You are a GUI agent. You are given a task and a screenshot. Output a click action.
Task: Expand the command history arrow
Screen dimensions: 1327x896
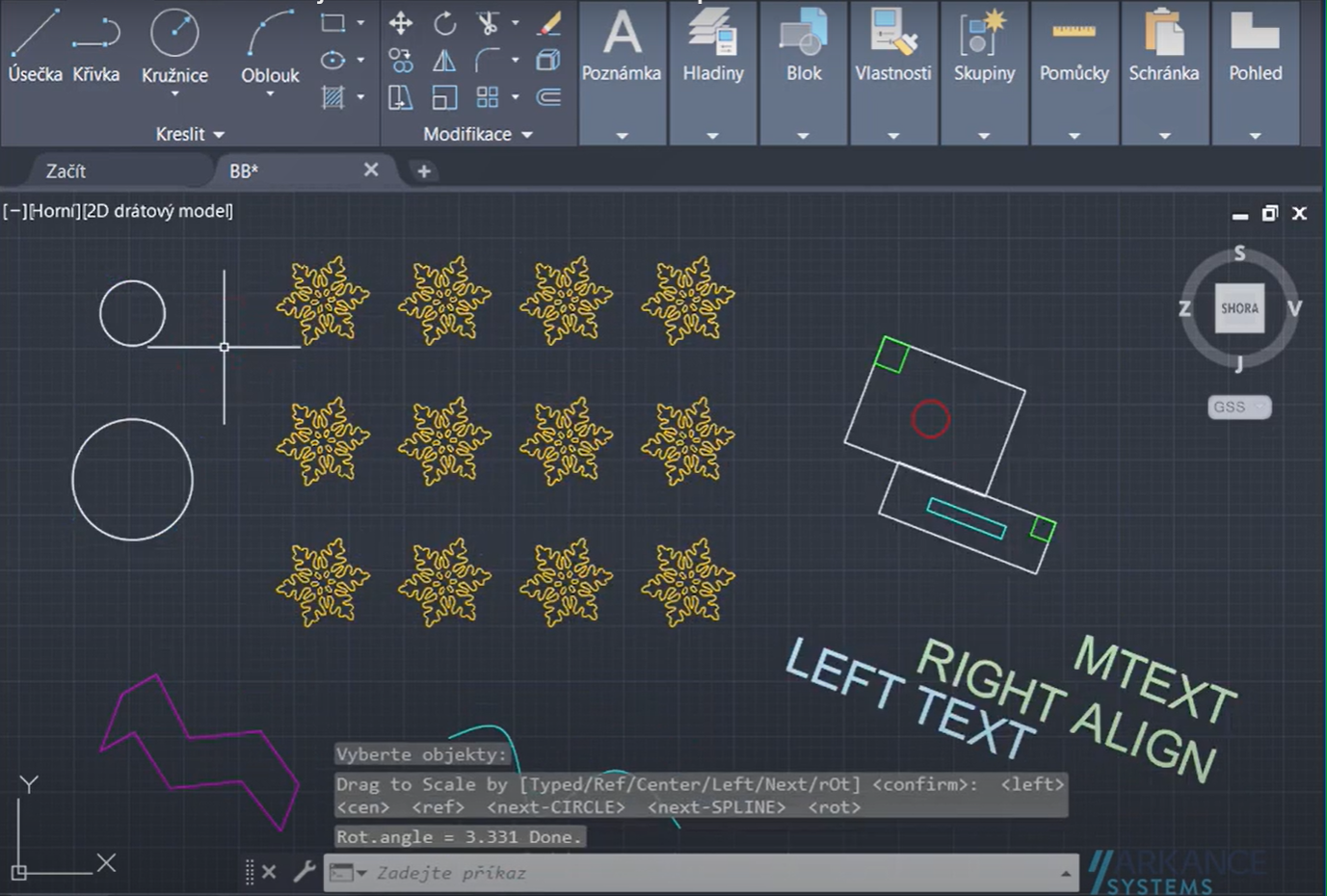click(1066, 873)
